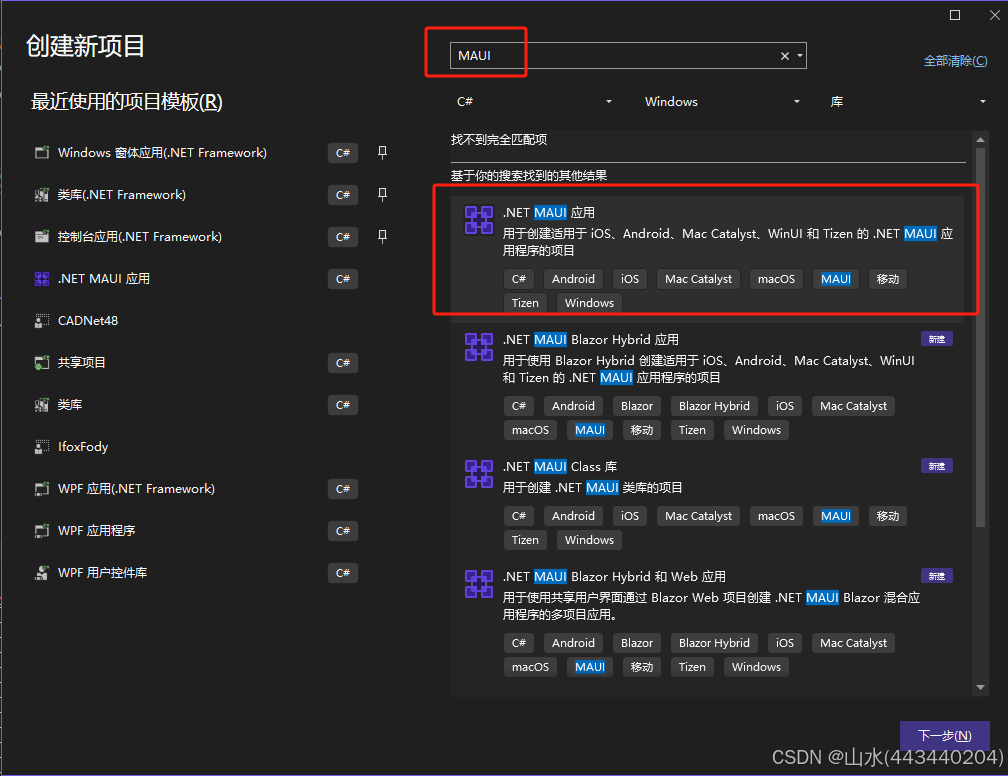Click the Tizen tag on .NET MAUI 应用
Image resolution: width=1008 pixels, height=776 pixels.
(525, 303)
